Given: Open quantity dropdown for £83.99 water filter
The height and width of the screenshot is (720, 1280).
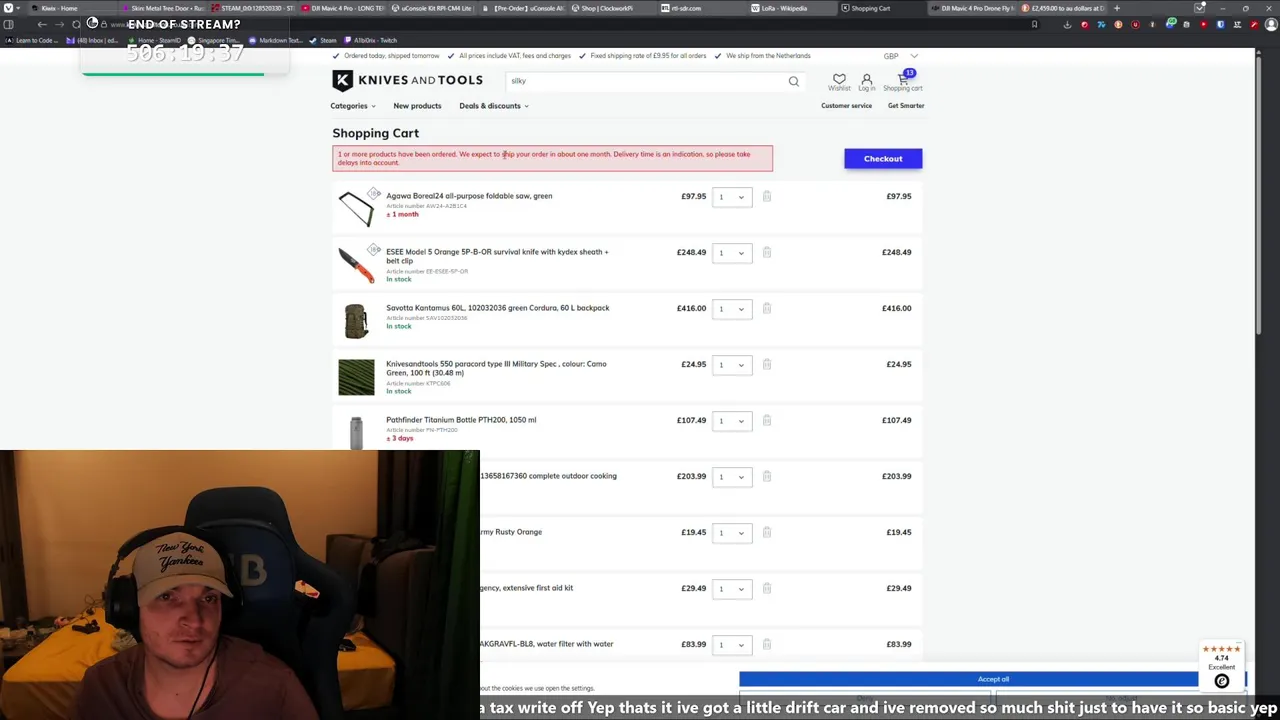Looking at the screenshot, I should 732,645.
